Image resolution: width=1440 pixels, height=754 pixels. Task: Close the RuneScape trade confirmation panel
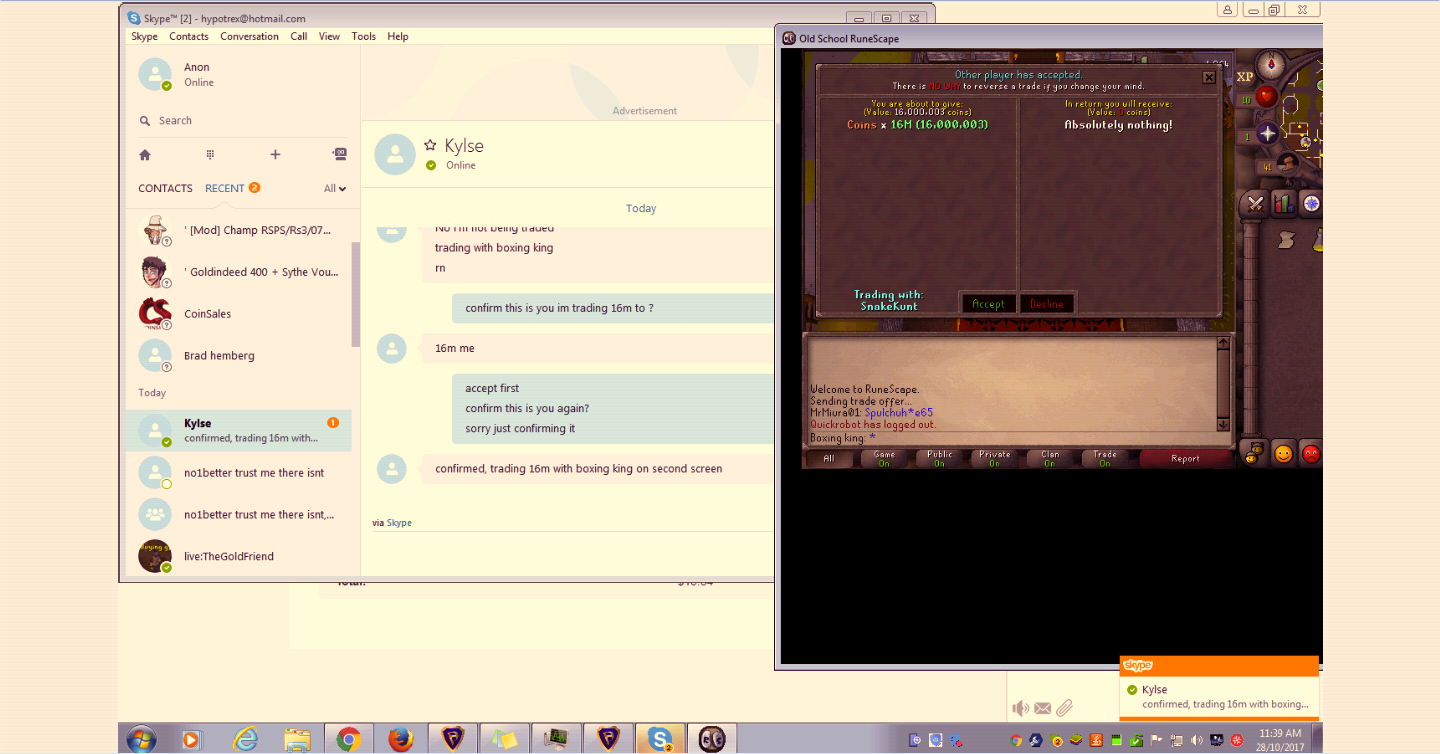pyautogui.click(x=1209, y=77)
